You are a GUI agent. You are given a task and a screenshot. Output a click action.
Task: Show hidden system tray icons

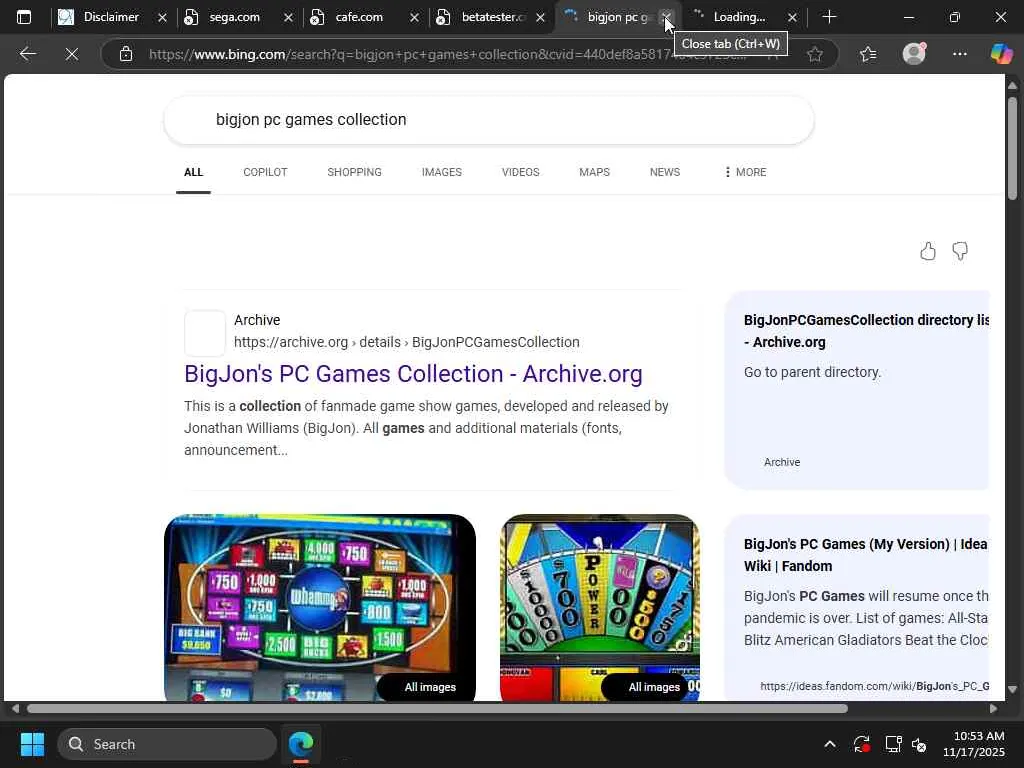pos(829,744)
